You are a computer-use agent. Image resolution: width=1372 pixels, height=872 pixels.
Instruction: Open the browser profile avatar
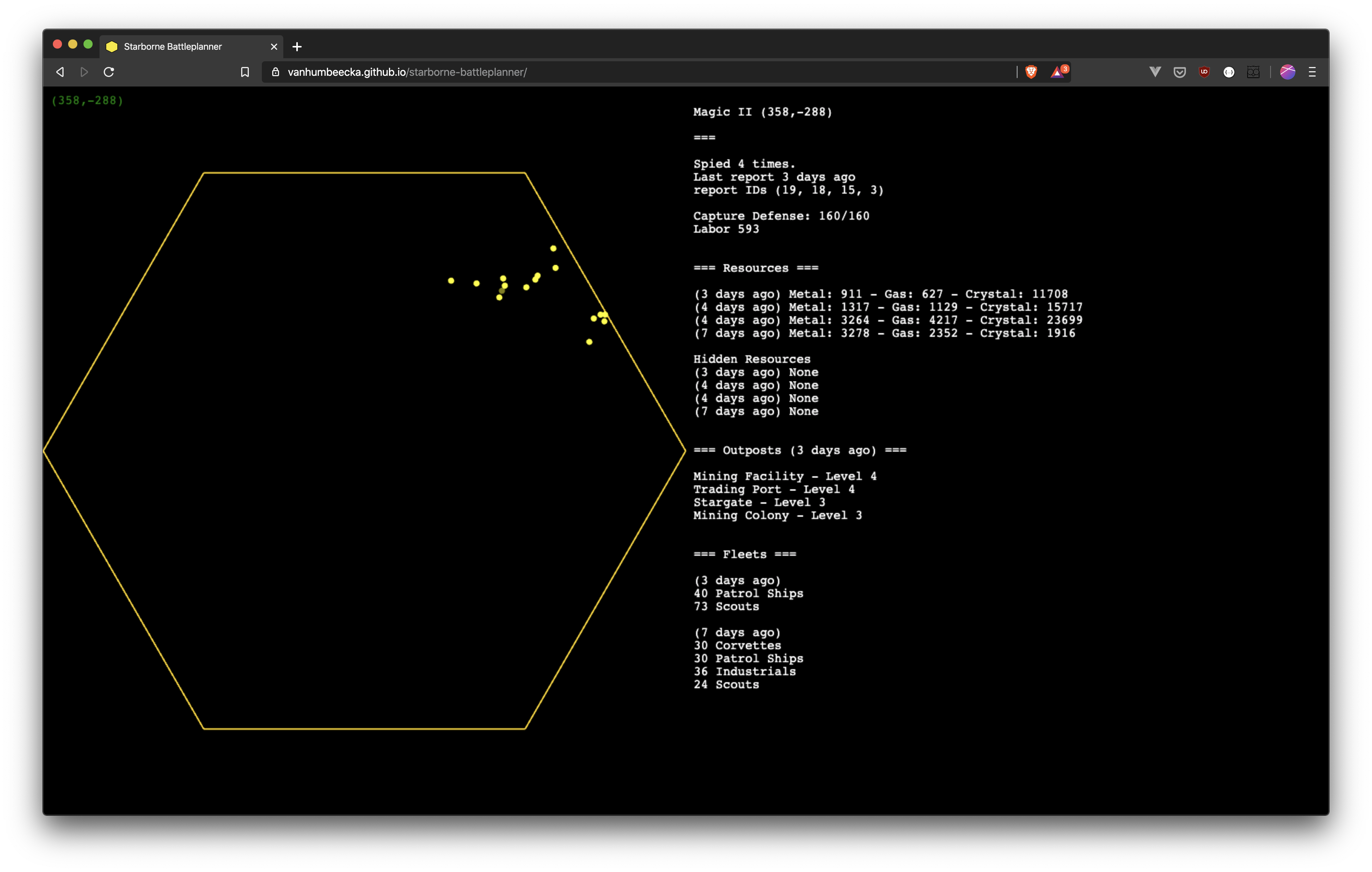point(1287,72)
